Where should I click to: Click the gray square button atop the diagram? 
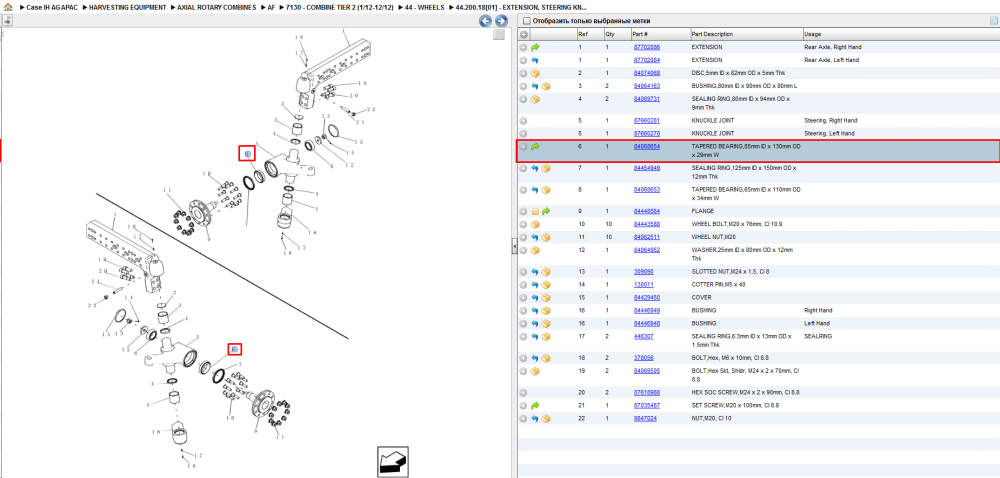[499, 35]
